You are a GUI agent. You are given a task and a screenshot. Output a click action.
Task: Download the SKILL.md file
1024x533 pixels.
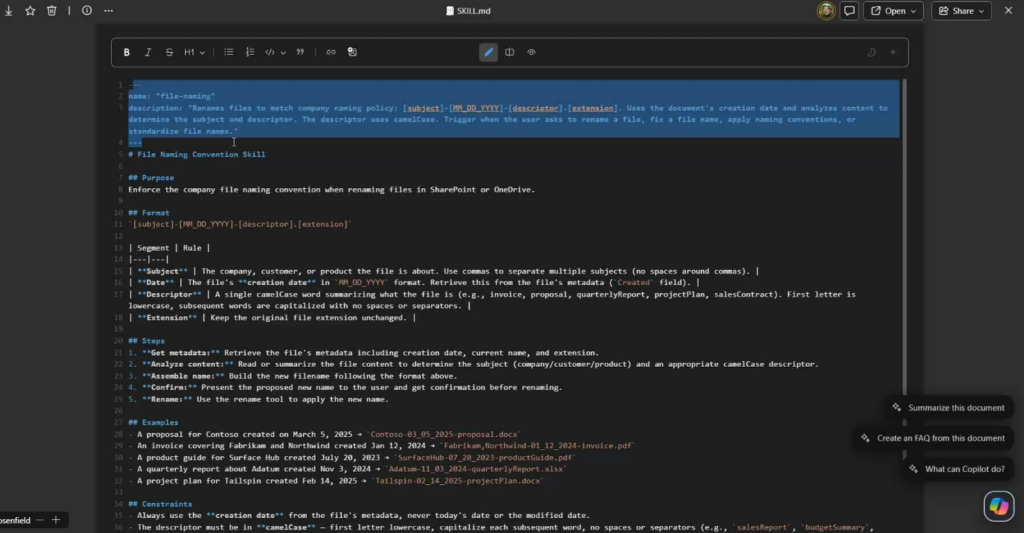9,10
